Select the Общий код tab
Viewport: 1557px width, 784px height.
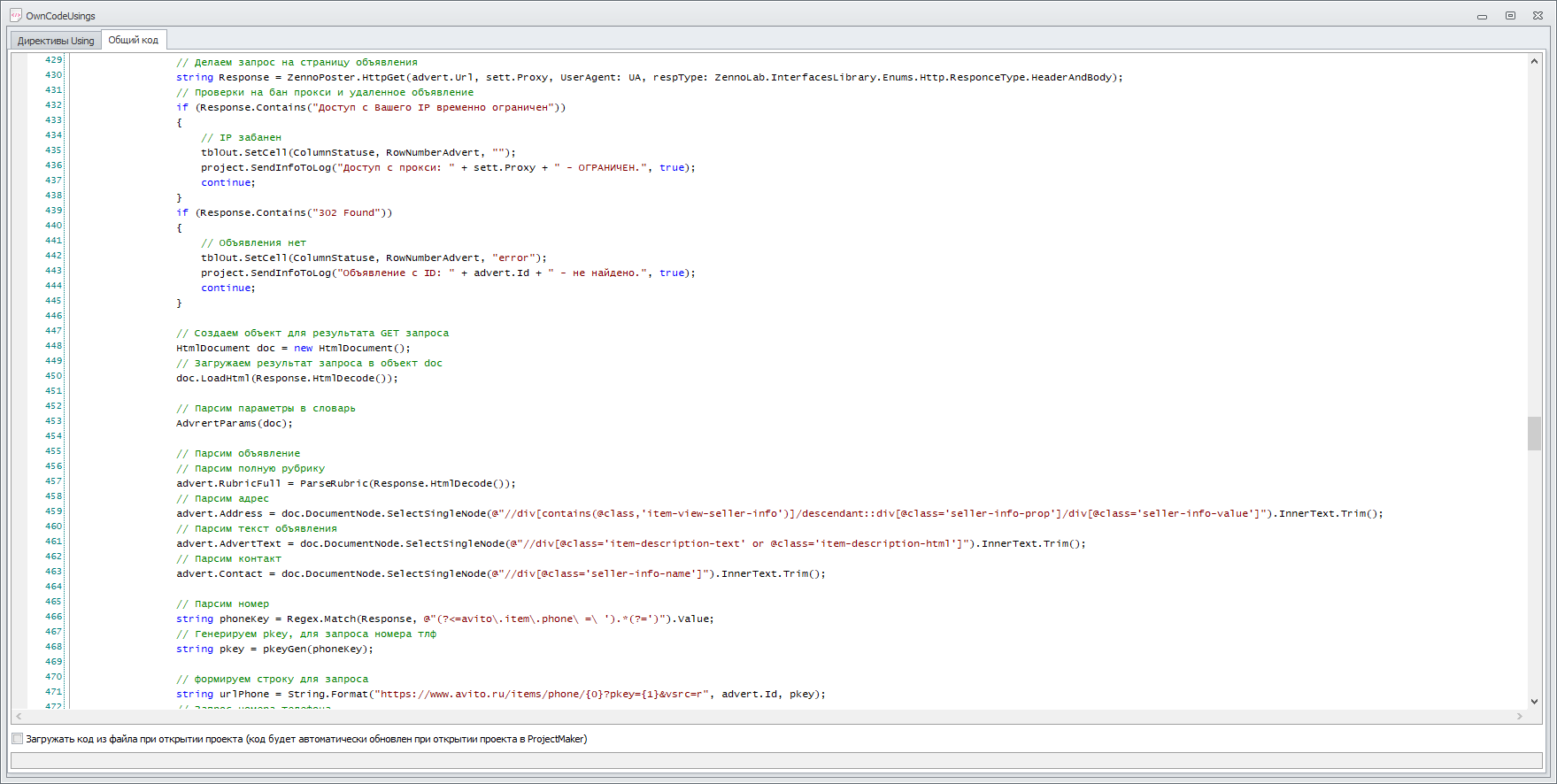pyautogui.click(x=134, y=40)
